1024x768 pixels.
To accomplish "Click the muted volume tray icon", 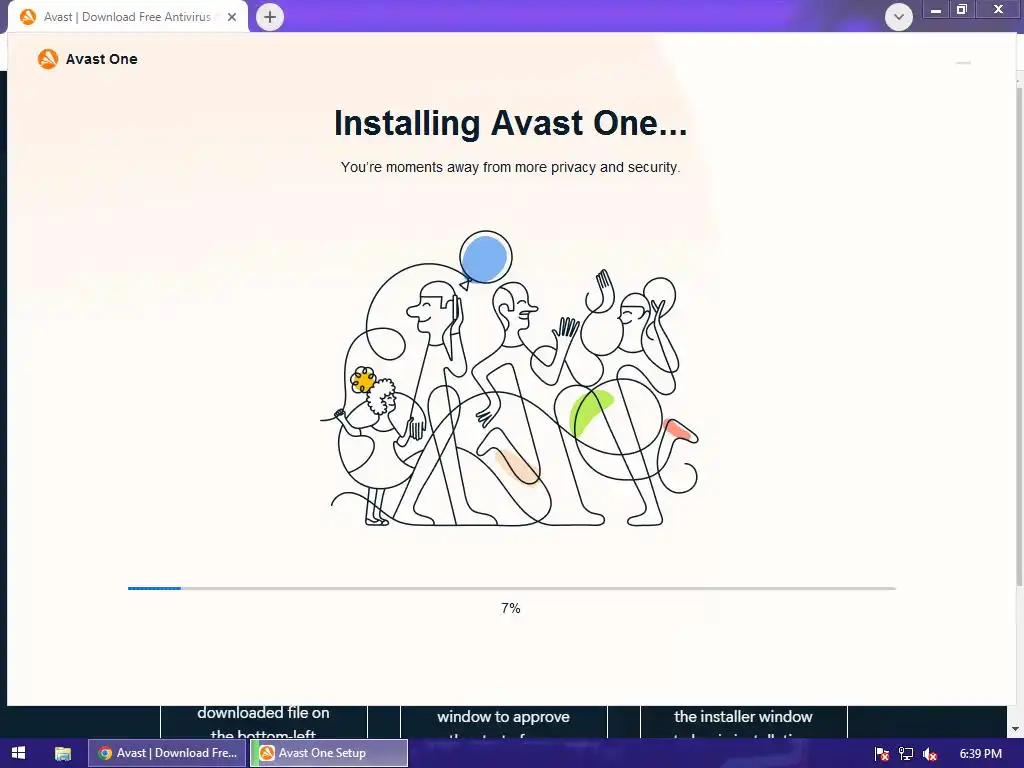I will click(x=930, y=754).
